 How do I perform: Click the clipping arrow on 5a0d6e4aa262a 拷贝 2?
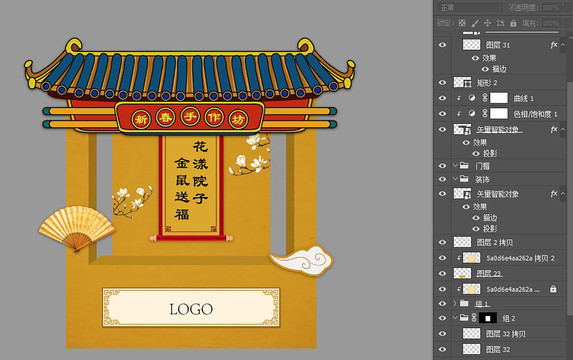[459, 258]
